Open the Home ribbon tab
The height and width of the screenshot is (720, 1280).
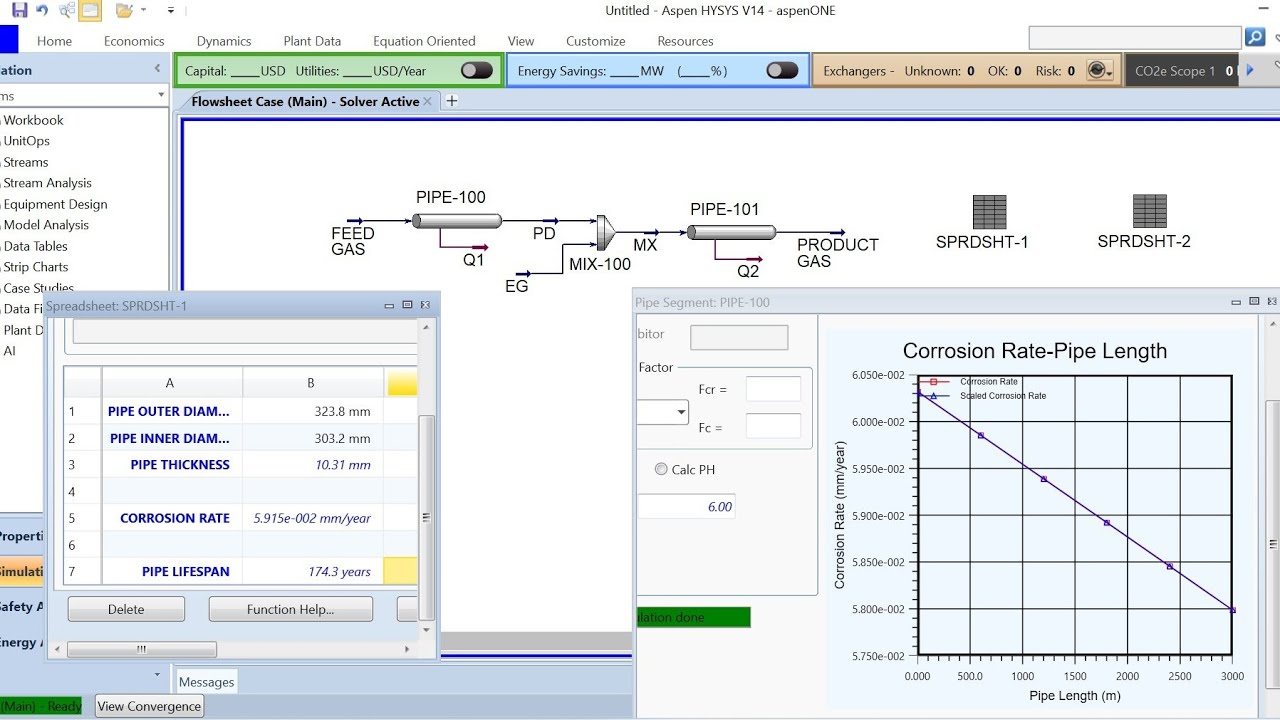pos(54,41)
